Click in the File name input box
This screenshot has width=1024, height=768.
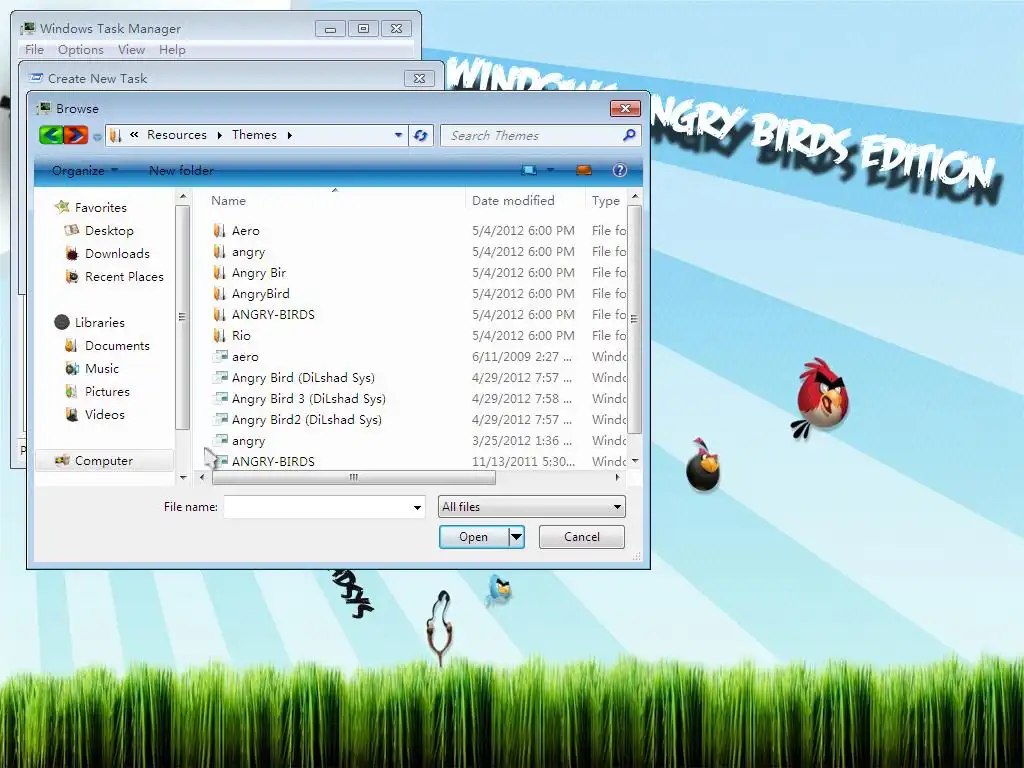[x=316, y=507]
